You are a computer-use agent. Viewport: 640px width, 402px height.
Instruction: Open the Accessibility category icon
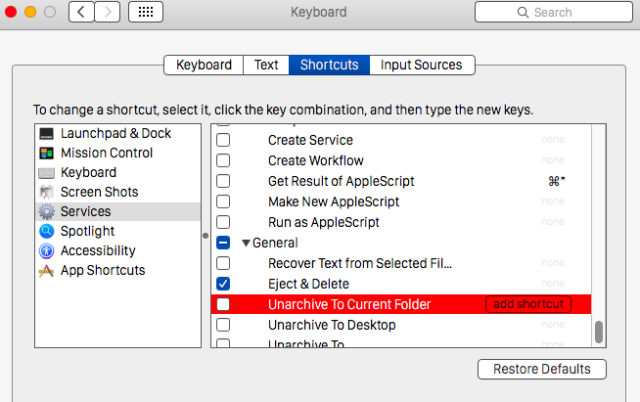point(46,251)
